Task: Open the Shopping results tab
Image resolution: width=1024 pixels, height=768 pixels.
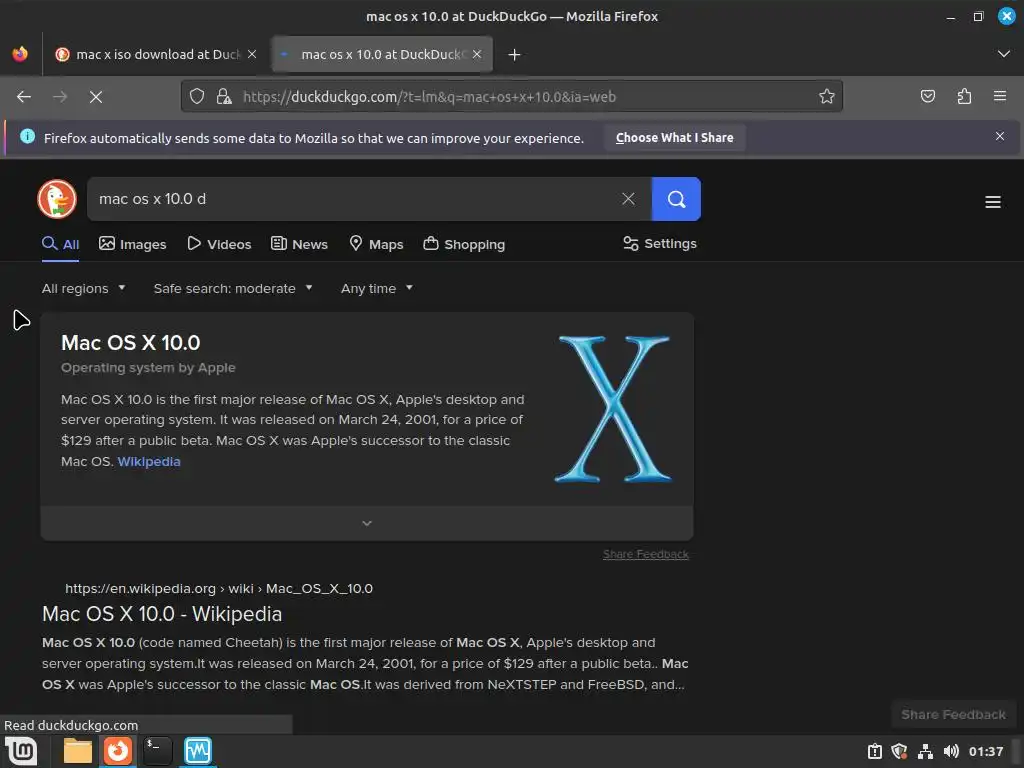Action: pyautogui.click(x=464, y=244)
